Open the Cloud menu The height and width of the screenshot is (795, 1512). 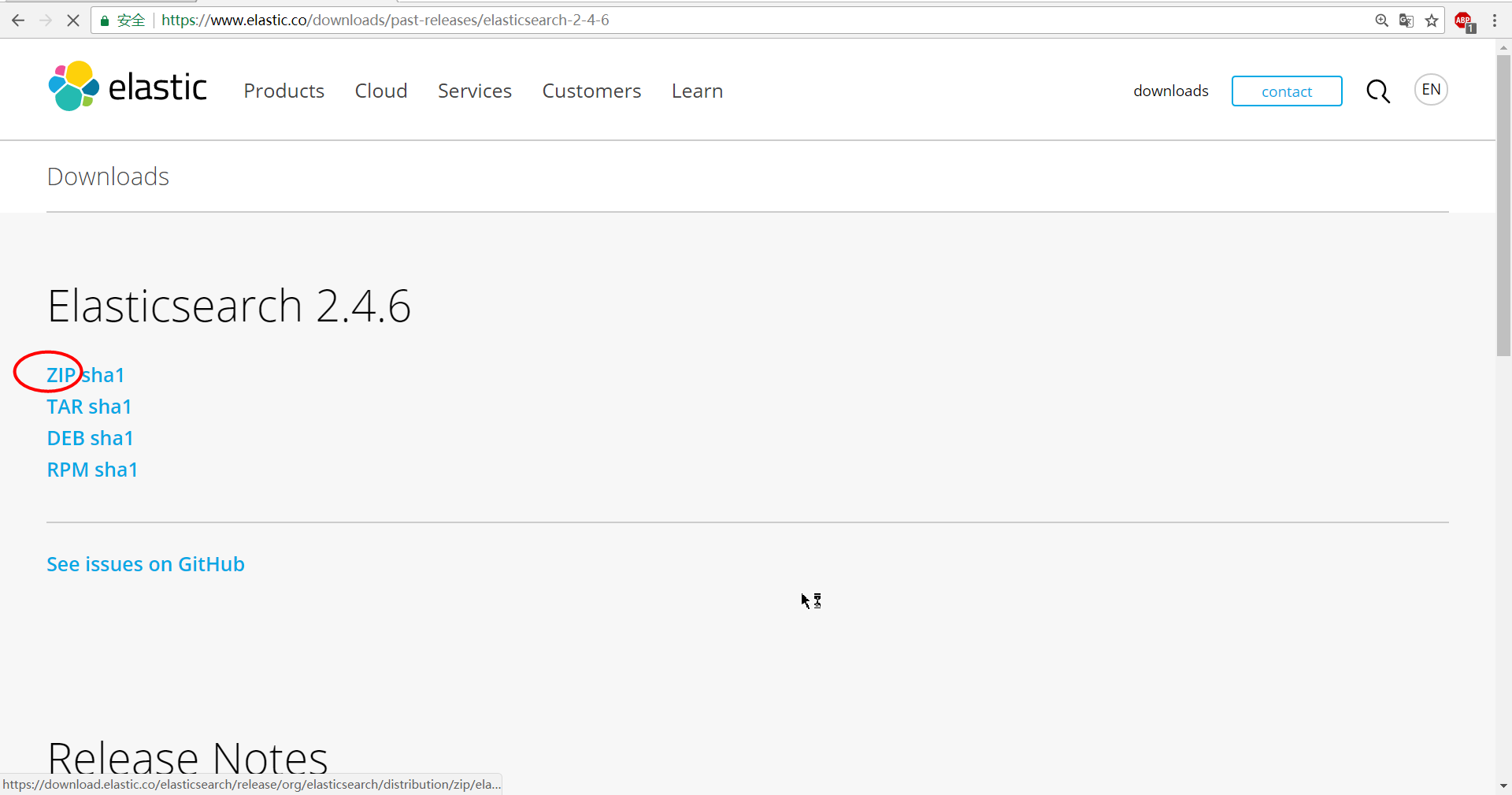click(381, 91)
